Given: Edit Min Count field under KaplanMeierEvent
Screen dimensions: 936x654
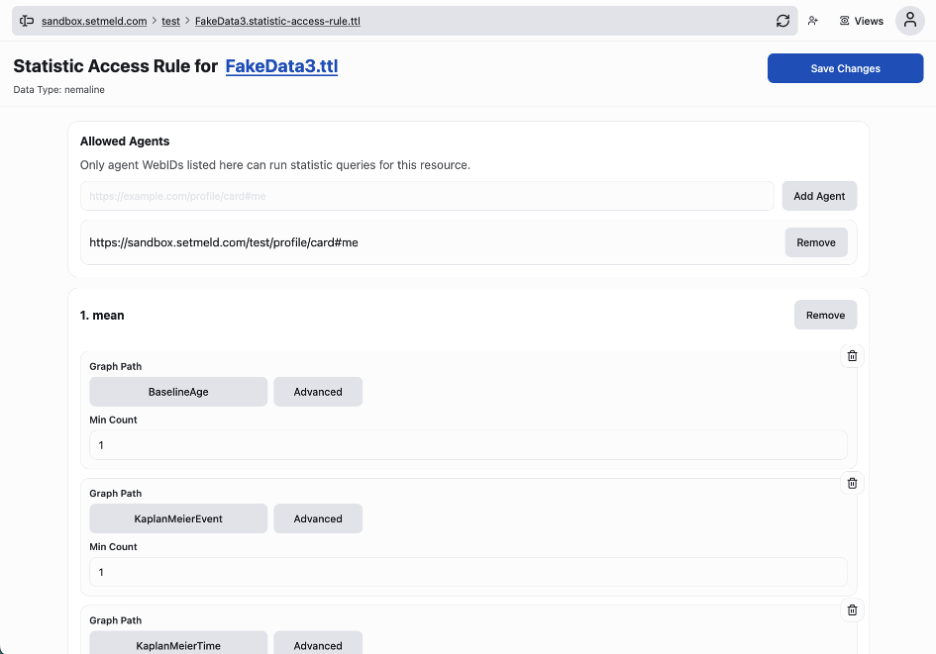Looking at the screenshot, I should pos(468,572).
